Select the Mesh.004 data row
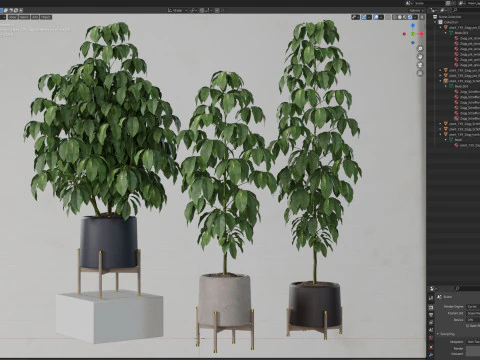 (x=461, y=86)
